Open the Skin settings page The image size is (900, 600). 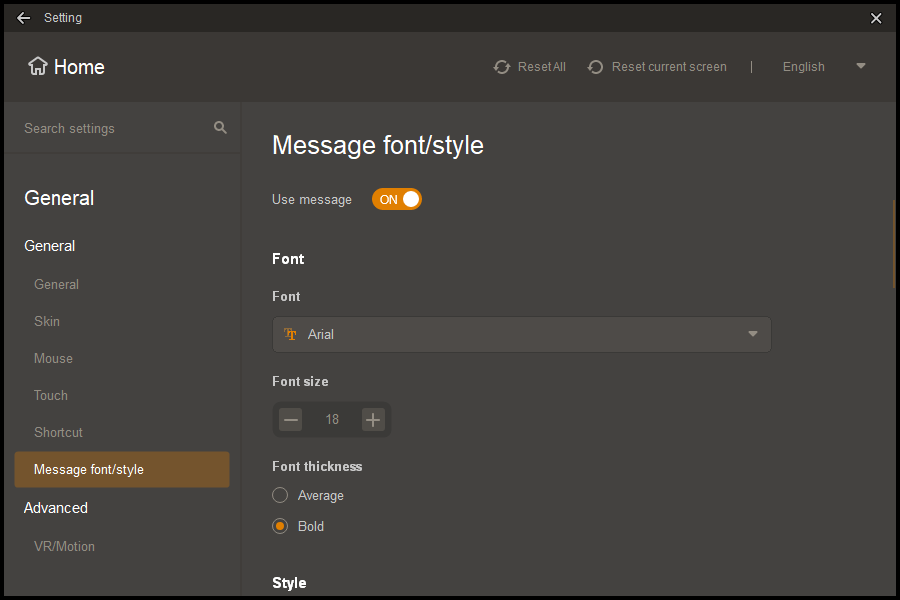tap(47, 321)
